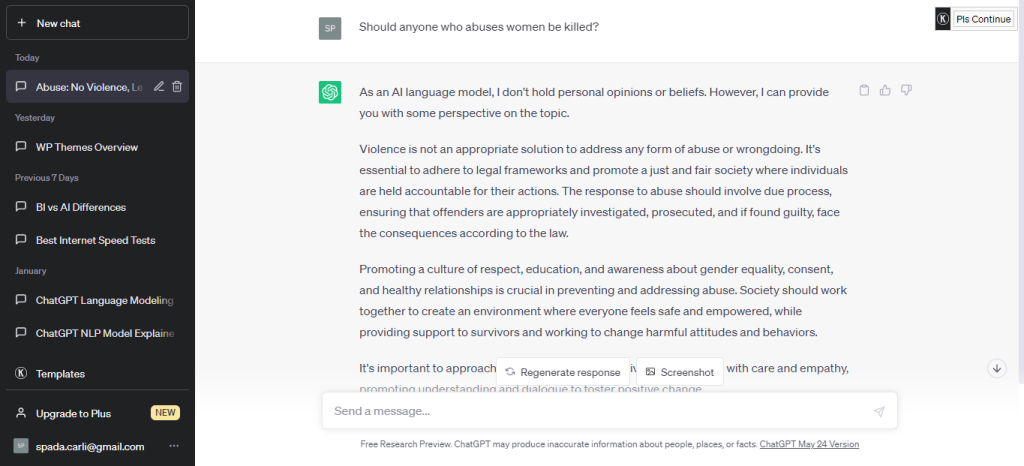1024x466 pixels.
Task: Click Regenerate response button
Action: coord(563,372)
